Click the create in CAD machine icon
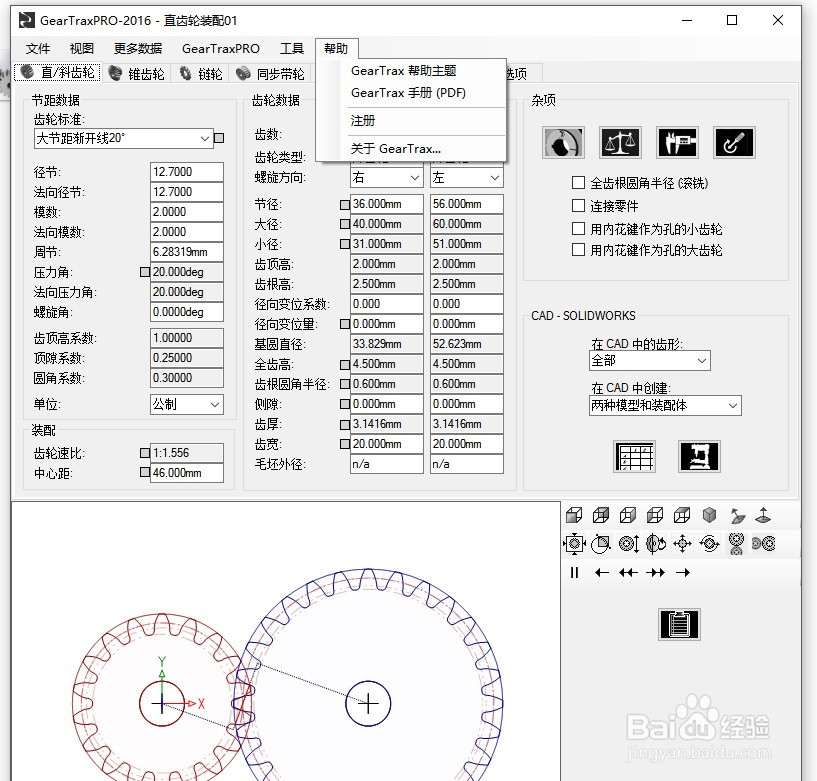This screenshot has width=817, height=781. 699,456
